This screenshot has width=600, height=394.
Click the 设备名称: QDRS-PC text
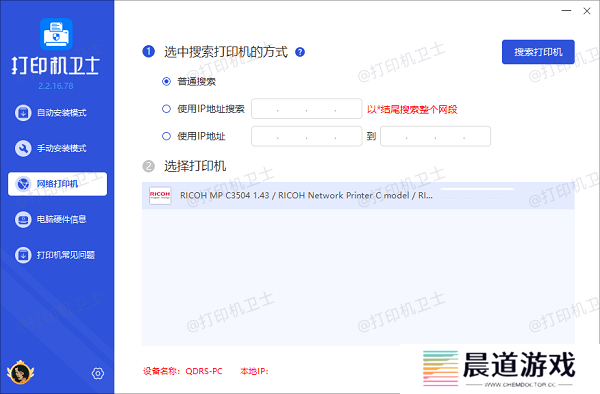tap(183, 371)
